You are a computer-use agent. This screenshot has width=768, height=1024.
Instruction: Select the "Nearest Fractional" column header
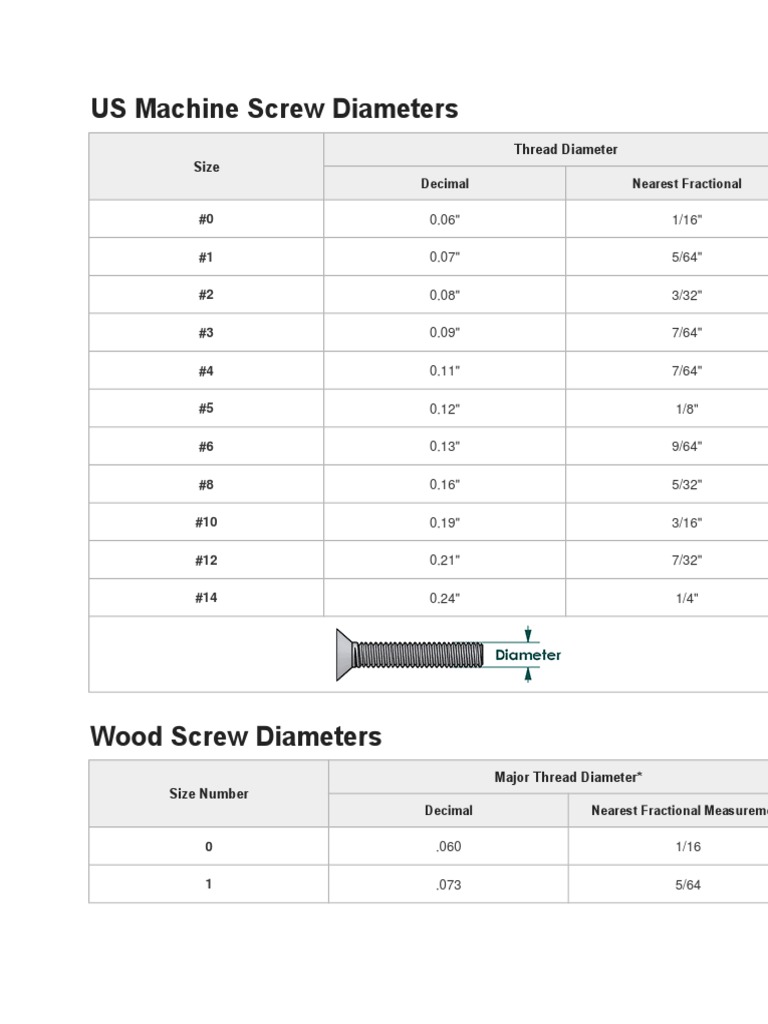[686, 183]
